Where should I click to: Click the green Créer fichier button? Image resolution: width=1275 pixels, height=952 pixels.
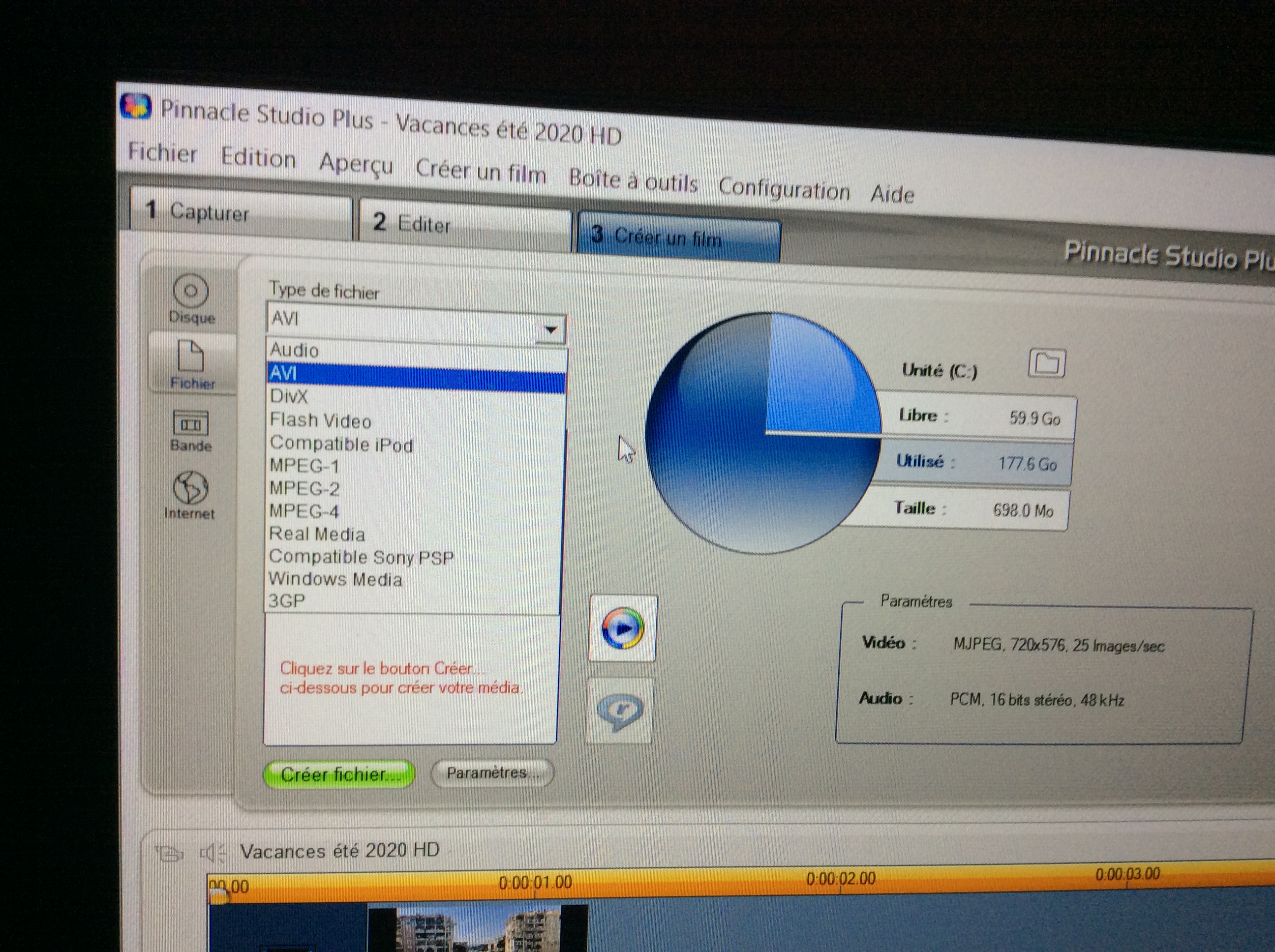pyautogui.click(x=339, y=774)
